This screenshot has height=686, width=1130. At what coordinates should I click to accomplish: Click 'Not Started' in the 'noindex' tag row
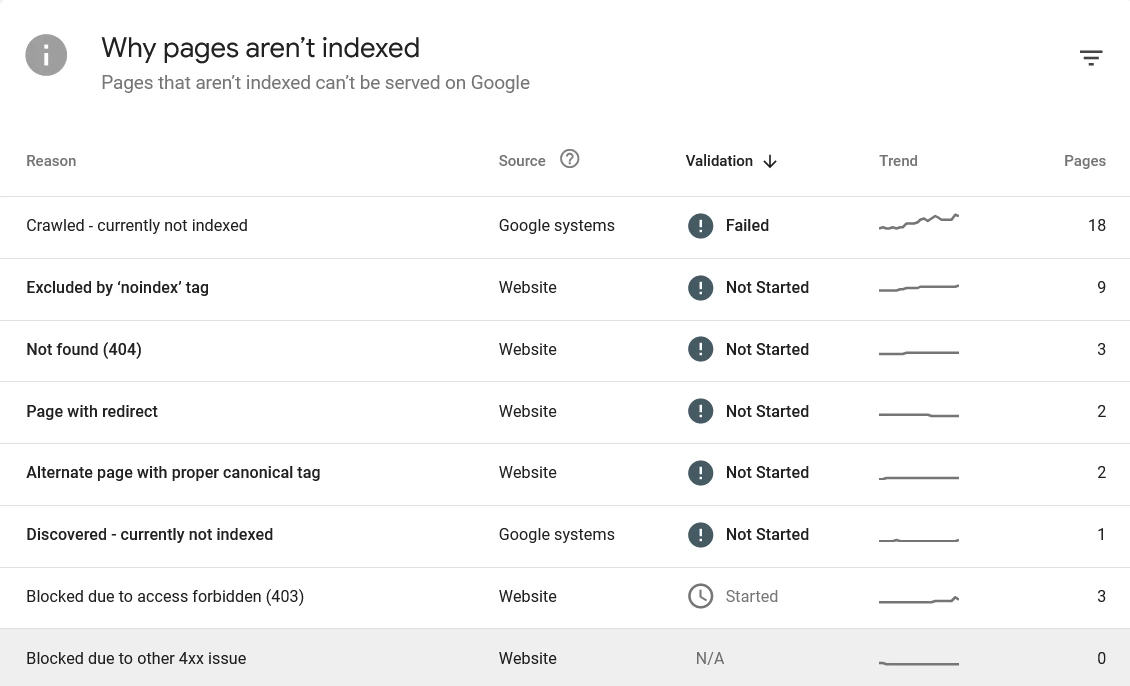click(768, 288)
